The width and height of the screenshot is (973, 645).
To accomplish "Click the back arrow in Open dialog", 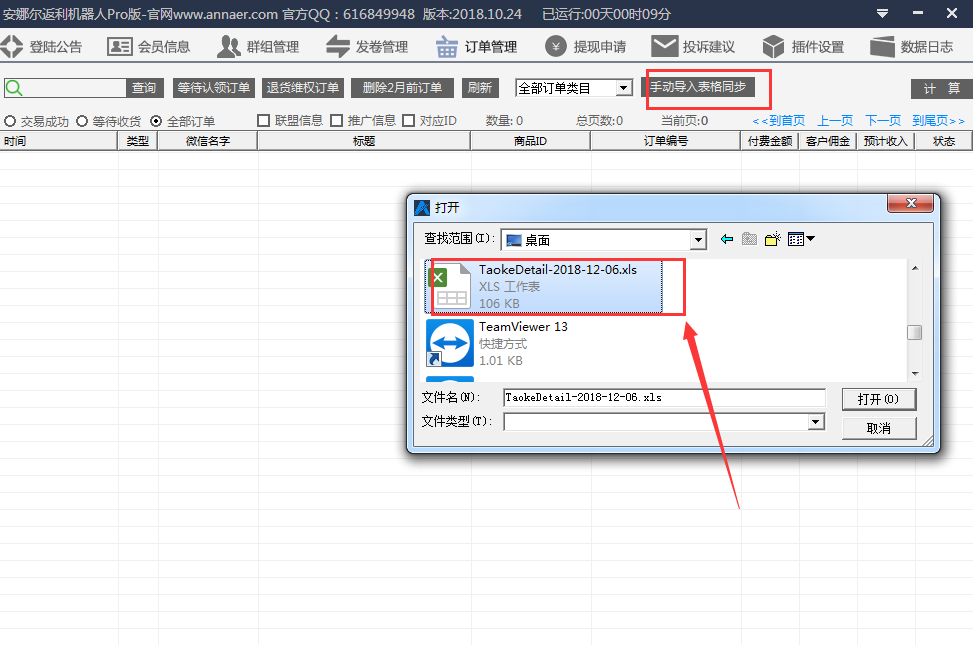I will point(727,239).
